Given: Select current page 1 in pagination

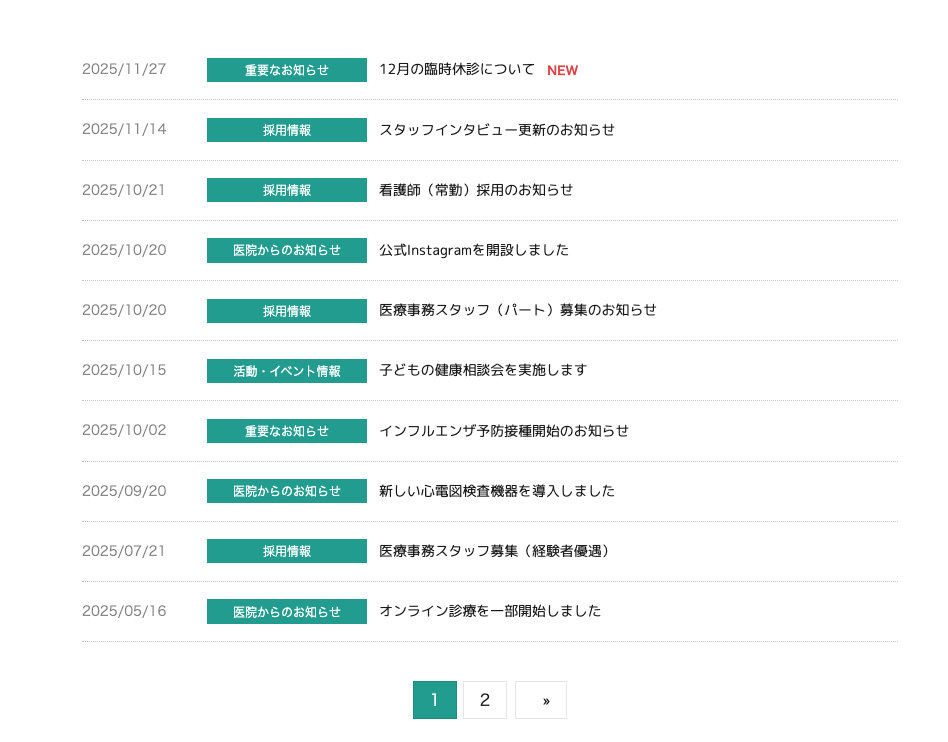Looking at the screenshot, I should (435, 700).
